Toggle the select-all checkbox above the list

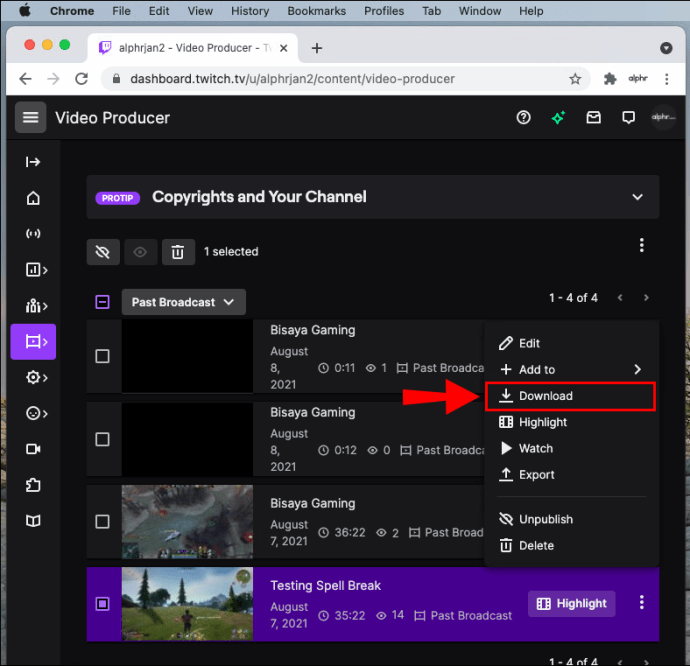102,302
